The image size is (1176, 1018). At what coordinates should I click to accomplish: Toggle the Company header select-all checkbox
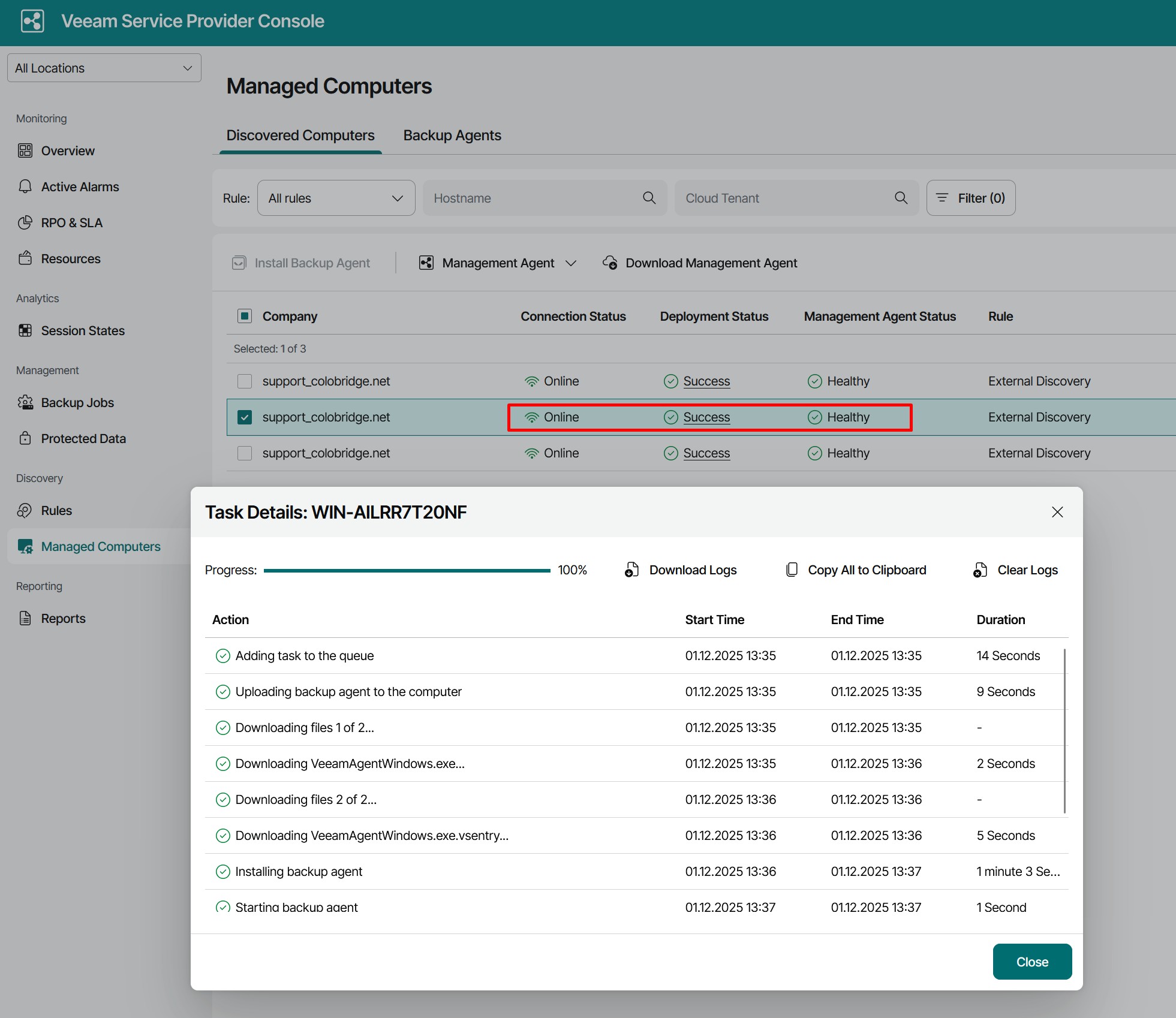(245, 316)
